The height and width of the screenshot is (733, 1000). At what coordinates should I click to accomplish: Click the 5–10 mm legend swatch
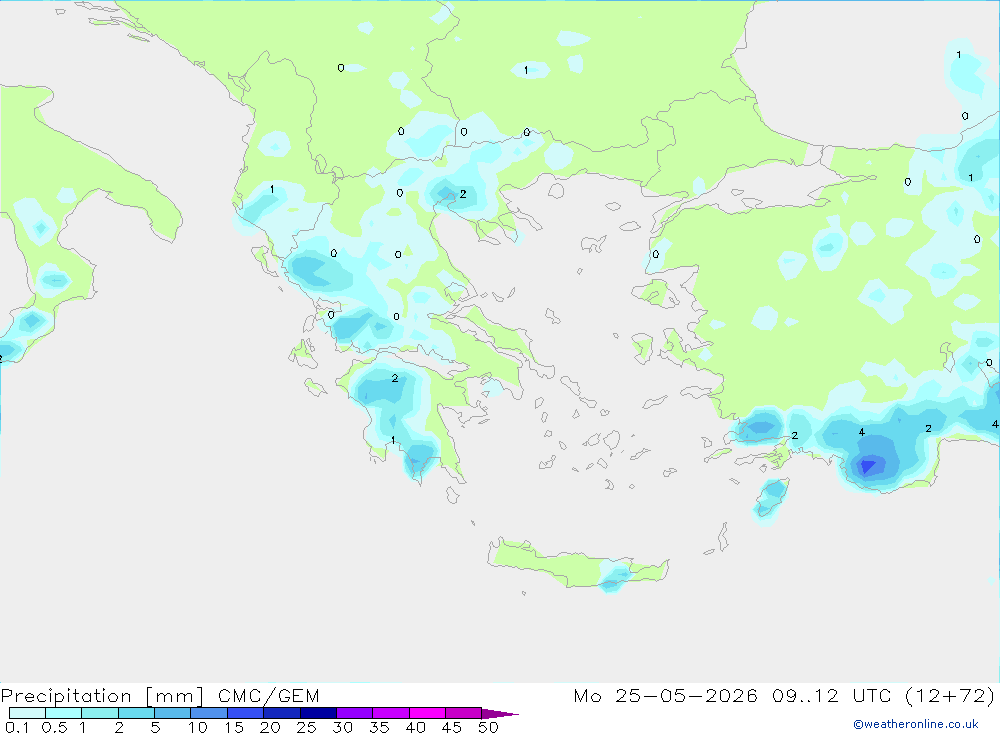172,713
